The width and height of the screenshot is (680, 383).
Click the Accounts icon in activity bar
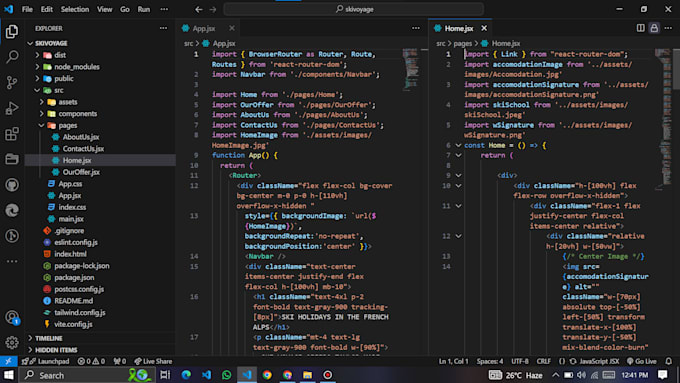(12, 318)
